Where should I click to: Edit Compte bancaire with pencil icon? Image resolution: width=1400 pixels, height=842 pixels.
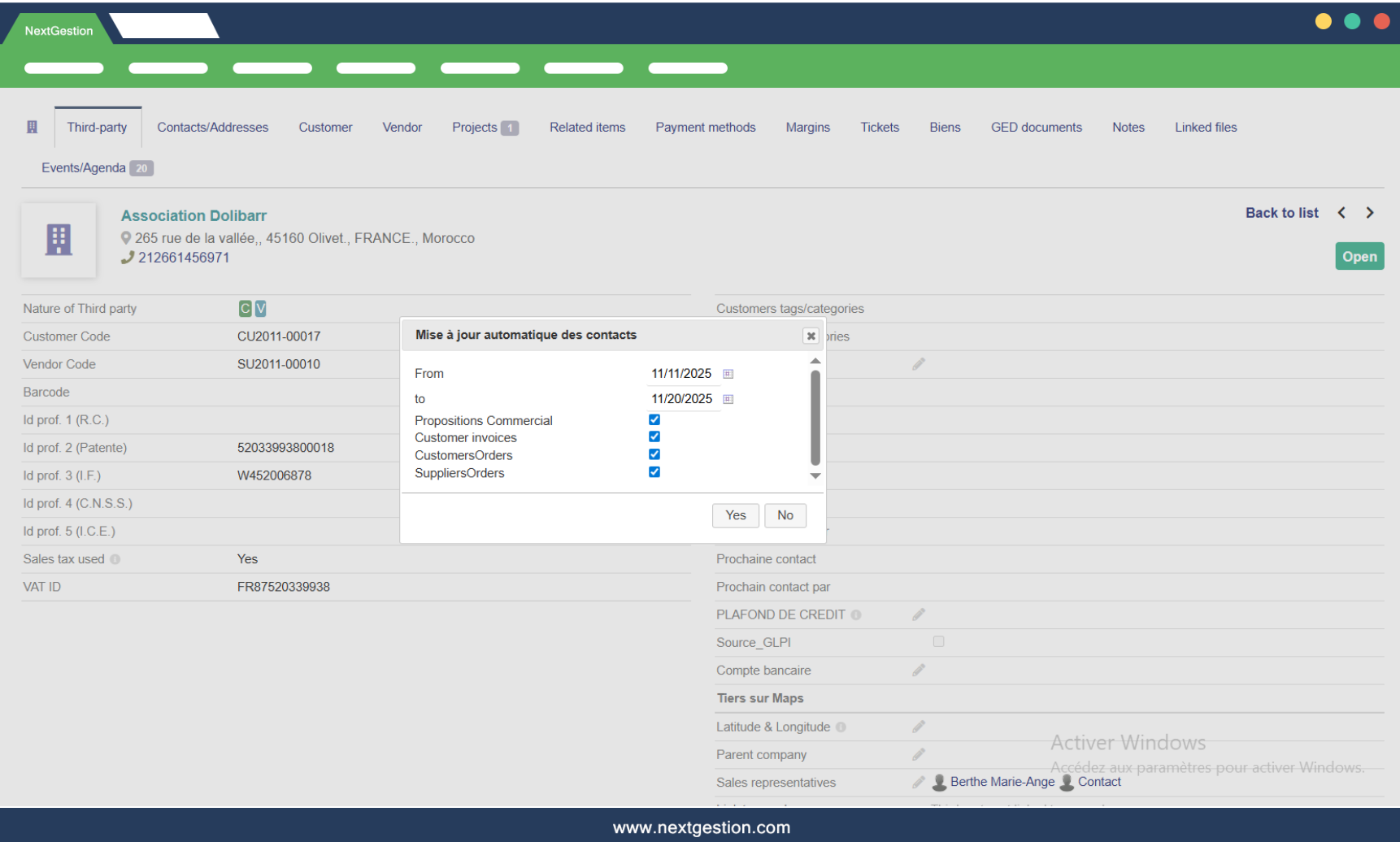coord(919,671)
